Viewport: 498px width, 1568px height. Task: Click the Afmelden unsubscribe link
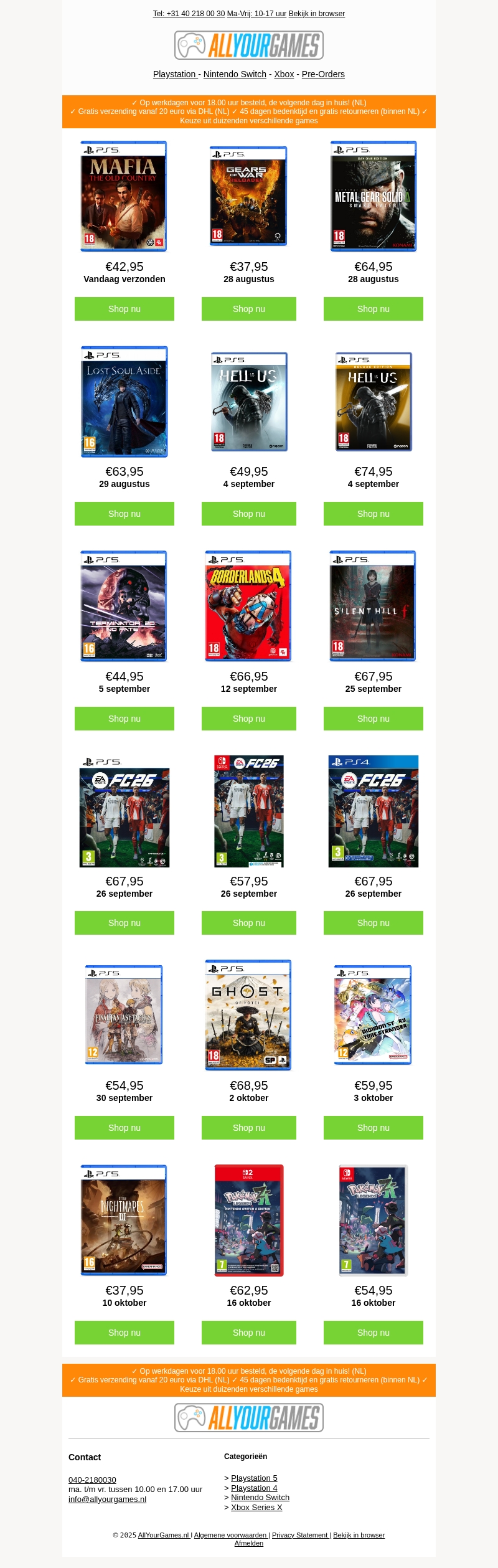[249, 1543]
